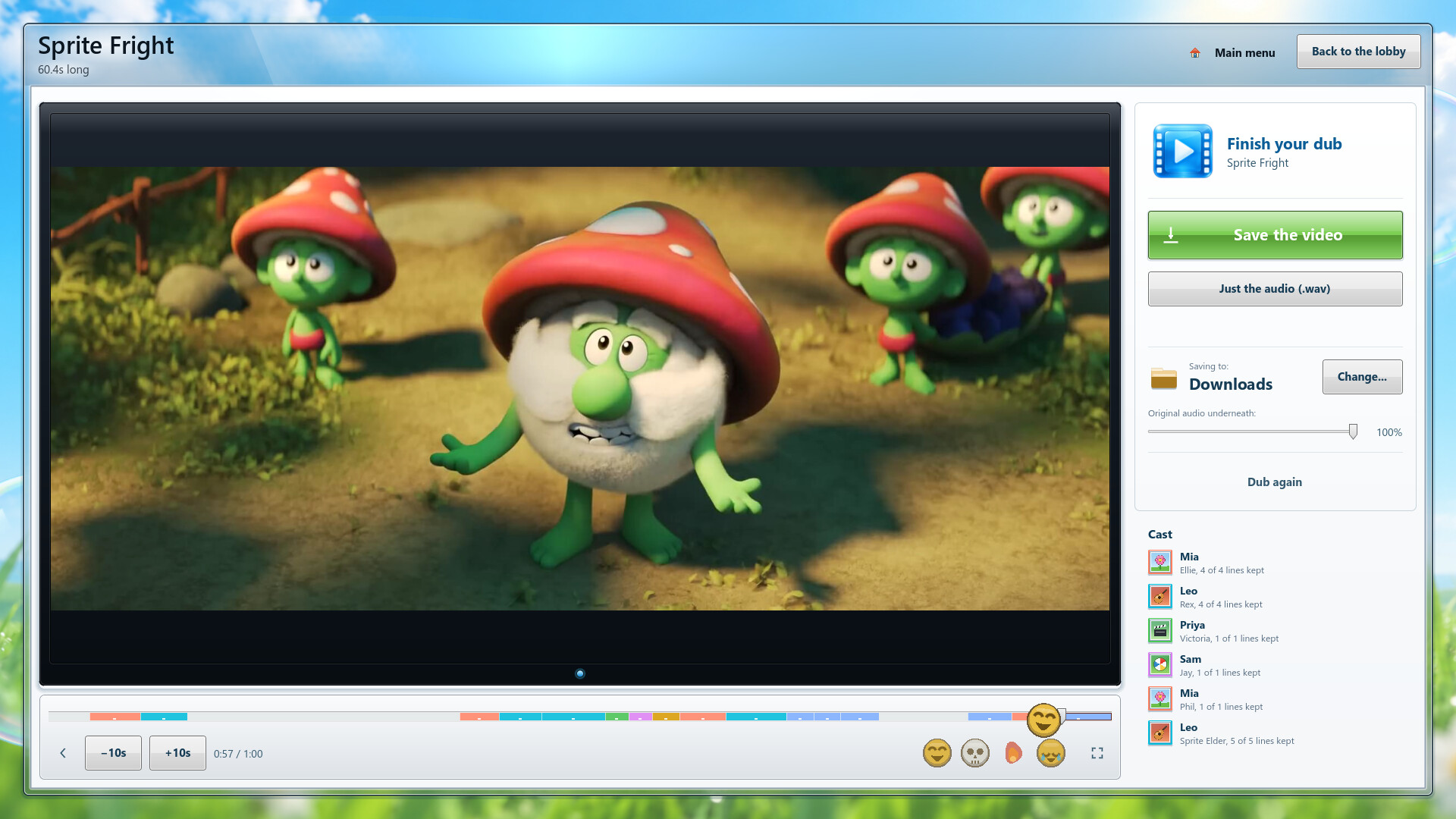The width and height of the screenshot is (1456, 819).
Task: Click the Save the video button
Action: pos(1276,235)
